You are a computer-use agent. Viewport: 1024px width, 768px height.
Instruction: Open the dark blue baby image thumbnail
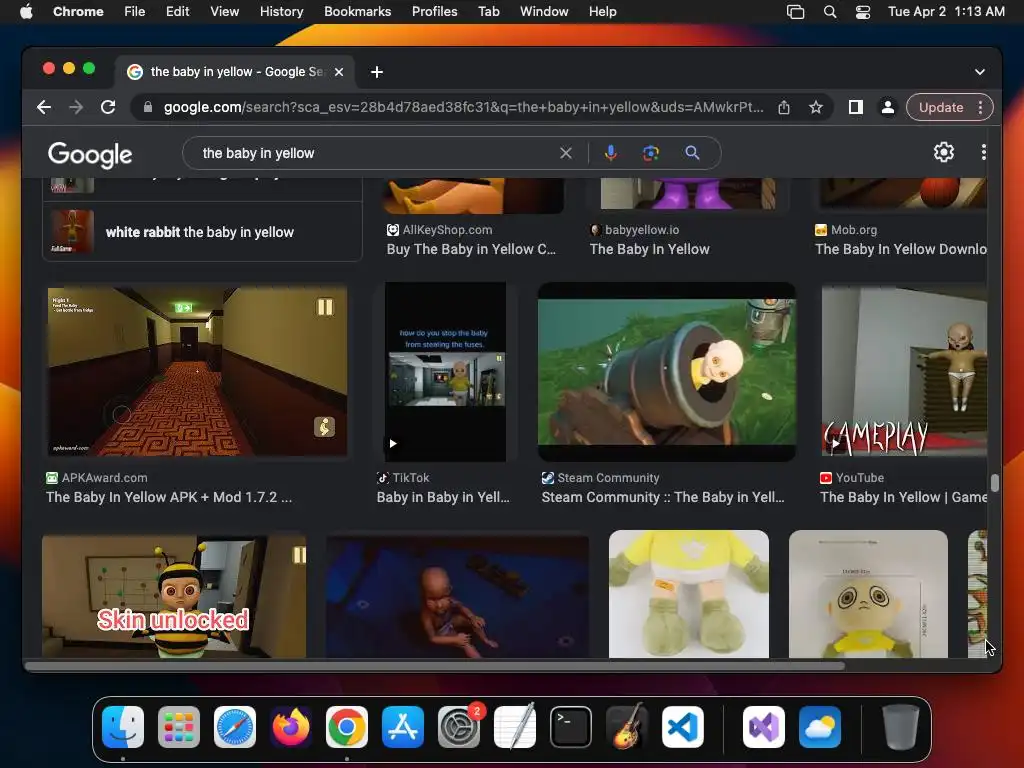[x=457, y=597]
